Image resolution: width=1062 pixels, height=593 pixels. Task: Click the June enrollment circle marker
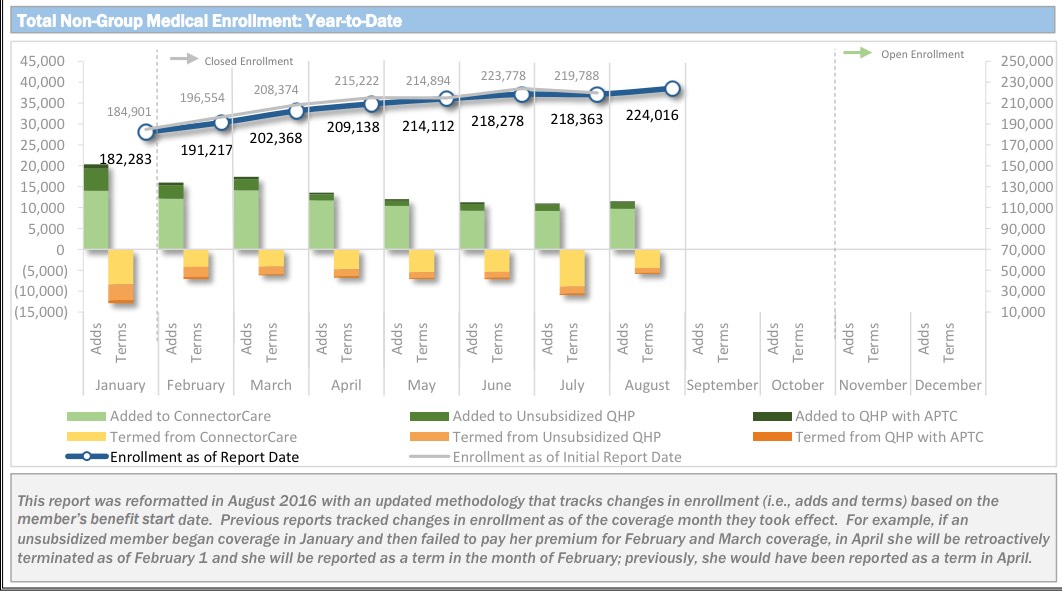point(522,94)
